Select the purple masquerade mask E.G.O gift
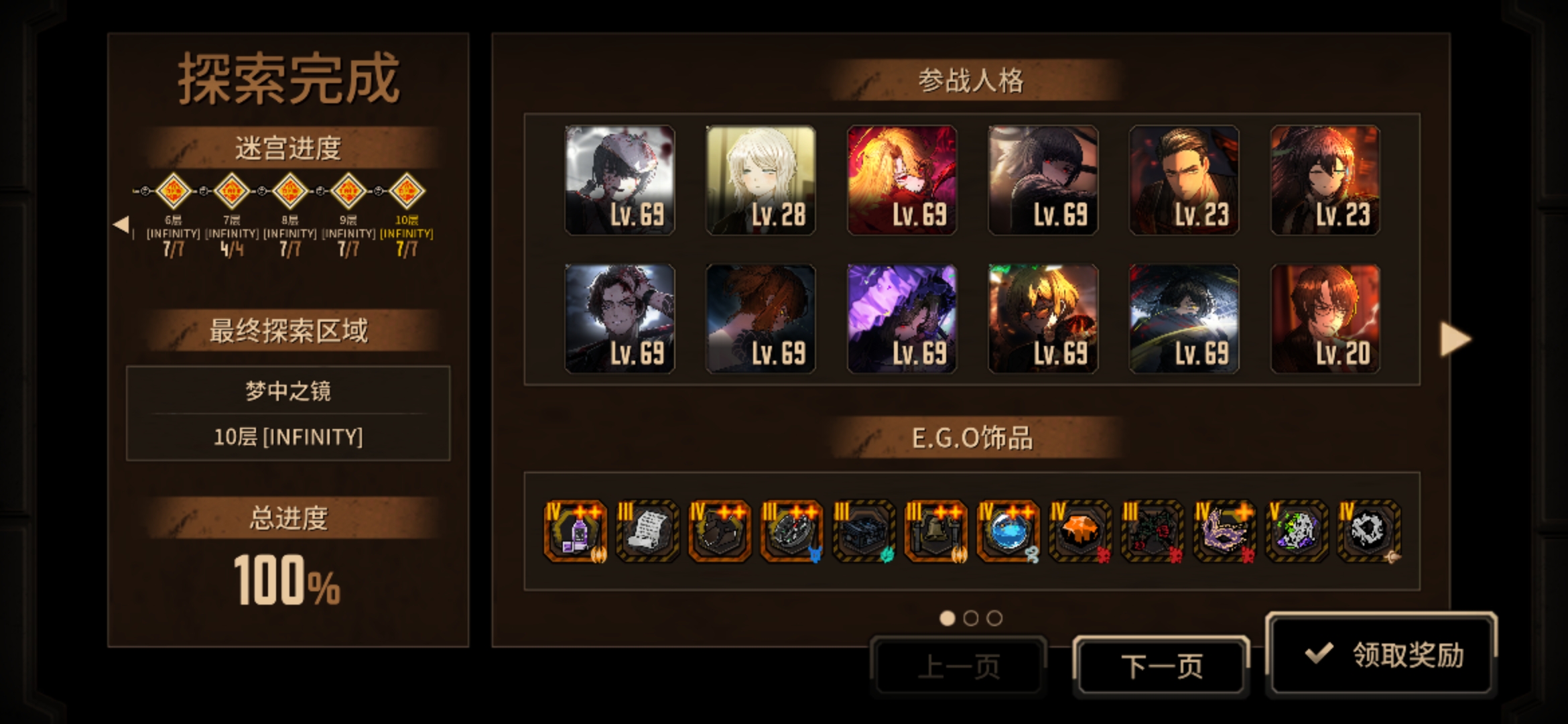1568x724 pixels. pos(1225,532)
